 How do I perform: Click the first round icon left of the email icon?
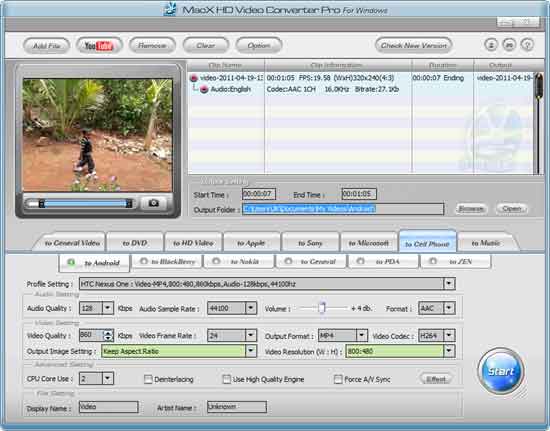491,45
